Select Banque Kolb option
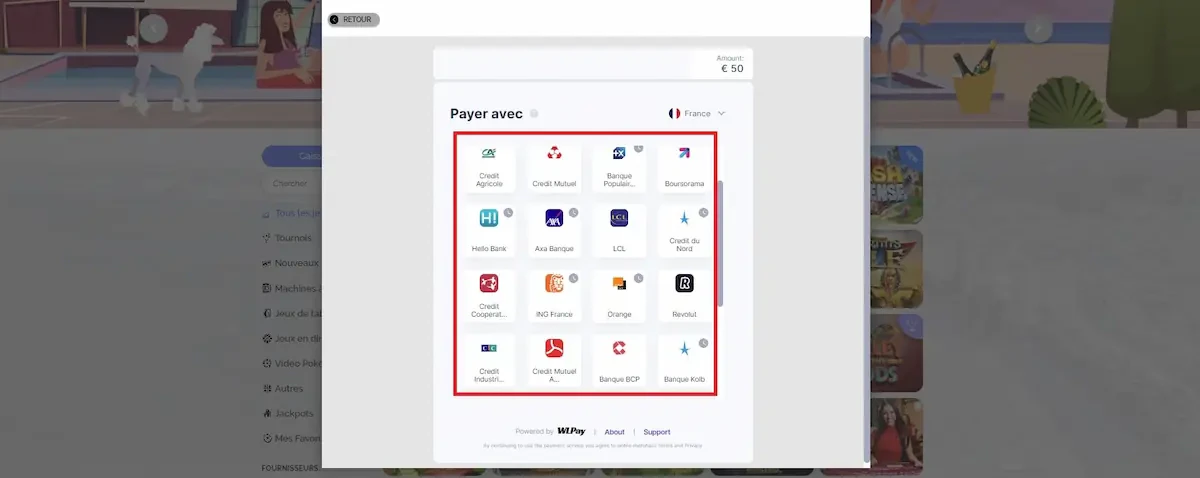This screenshot has height=478, width=1200. pyautogui.click(x=684, y=360)
